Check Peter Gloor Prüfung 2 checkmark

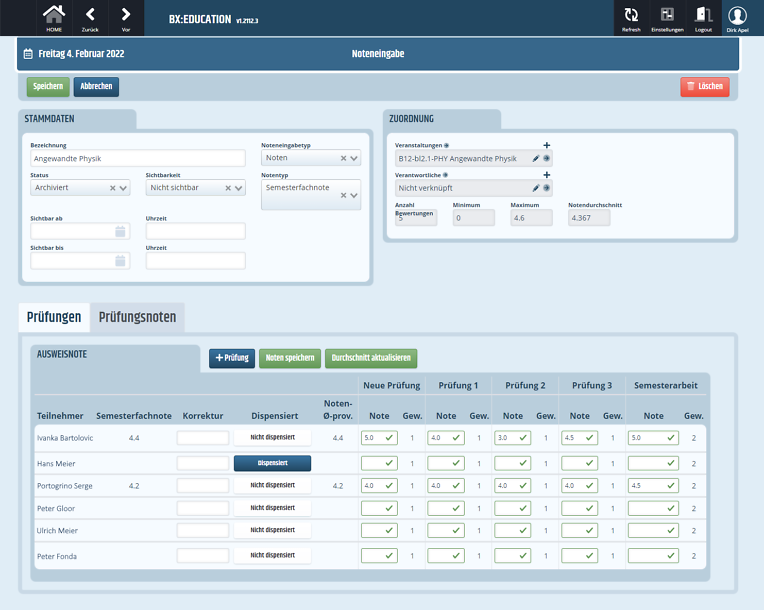coord(523,508)
